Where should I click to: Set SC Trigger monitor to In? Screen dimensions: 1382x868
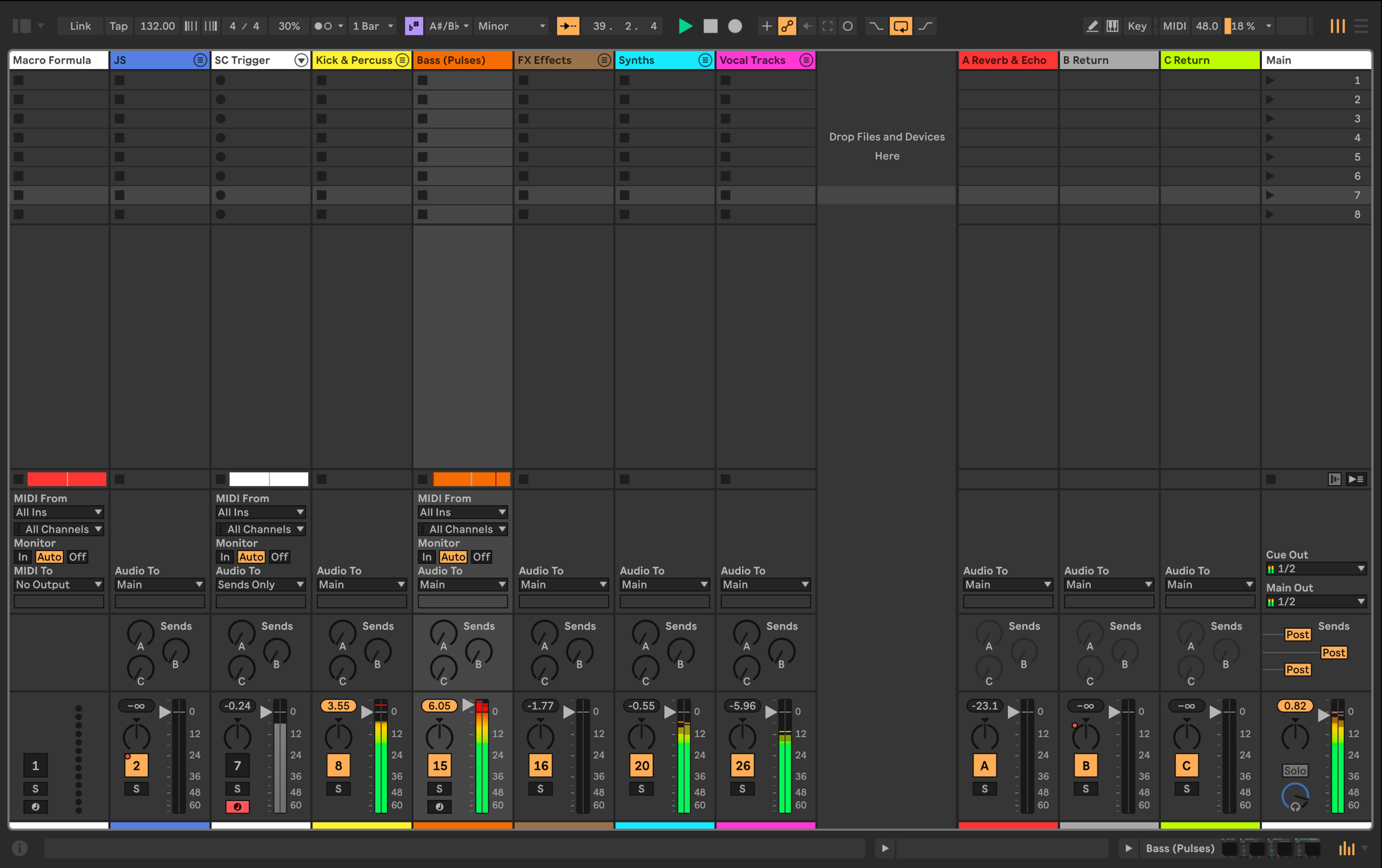pyautogui.click(x=225, y=557)
